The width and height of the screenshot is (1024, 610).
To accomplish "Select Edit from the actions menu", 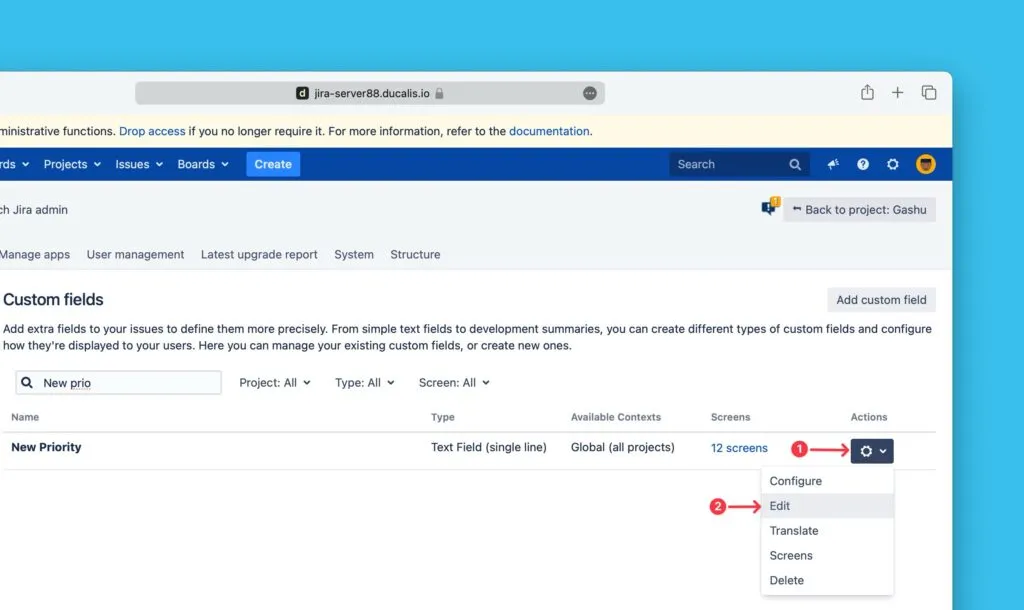I will click(780, 506).
